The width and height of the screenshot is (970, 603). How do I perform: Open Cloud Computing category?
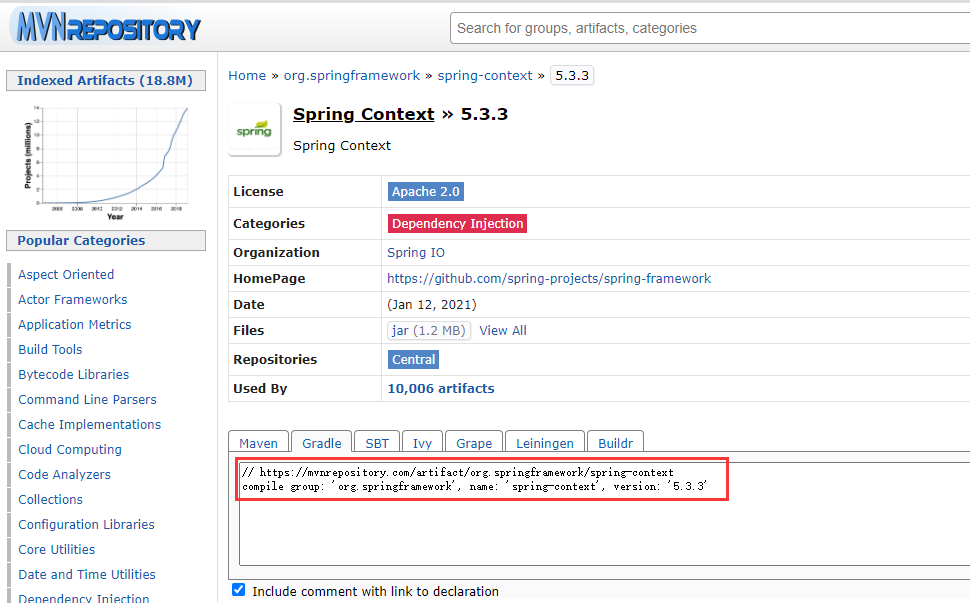pos(70,450)
